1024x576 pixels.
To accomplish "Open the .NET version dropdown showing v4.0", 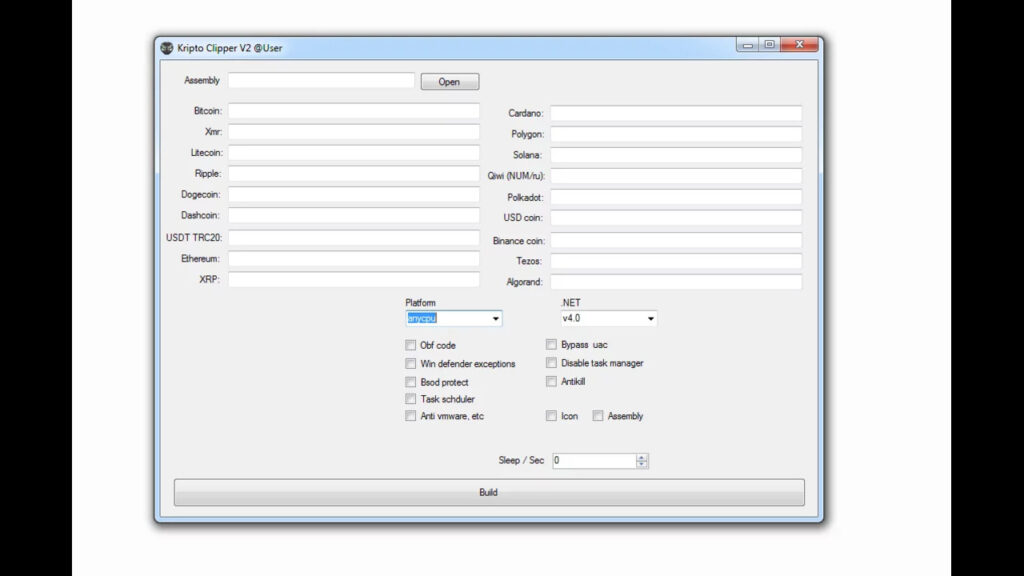I will [609, 318].
